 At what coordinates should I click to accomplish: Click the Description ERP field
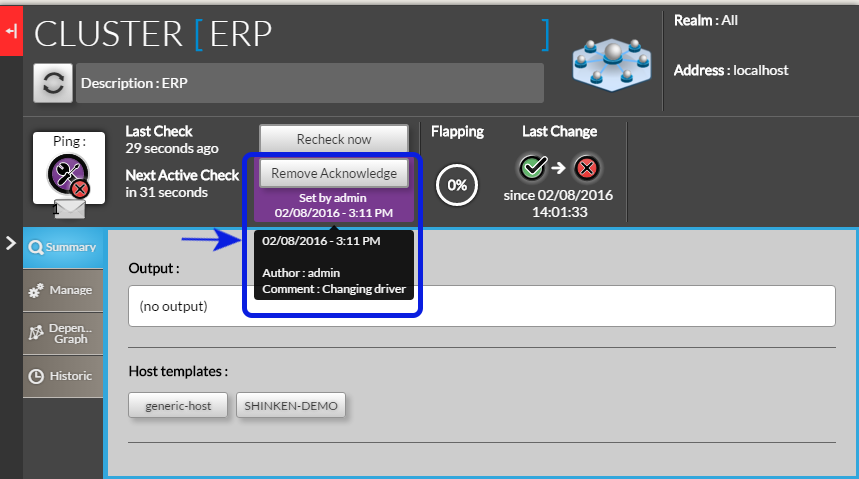tap(310, 83)
